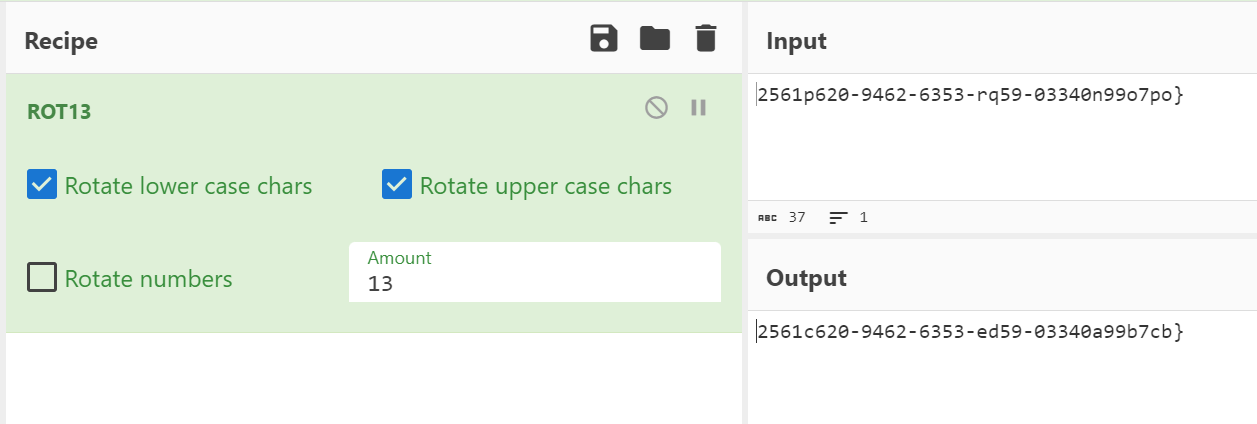
Task: Clear recipe with the trash icon
Action: click(706, 40)
